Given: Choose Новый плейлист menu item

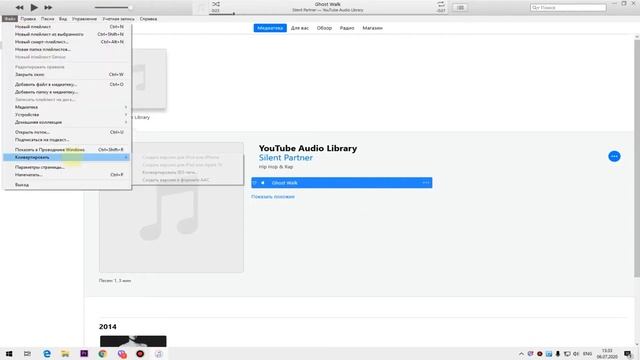Looking at the screenshot, I should point(67,27).
